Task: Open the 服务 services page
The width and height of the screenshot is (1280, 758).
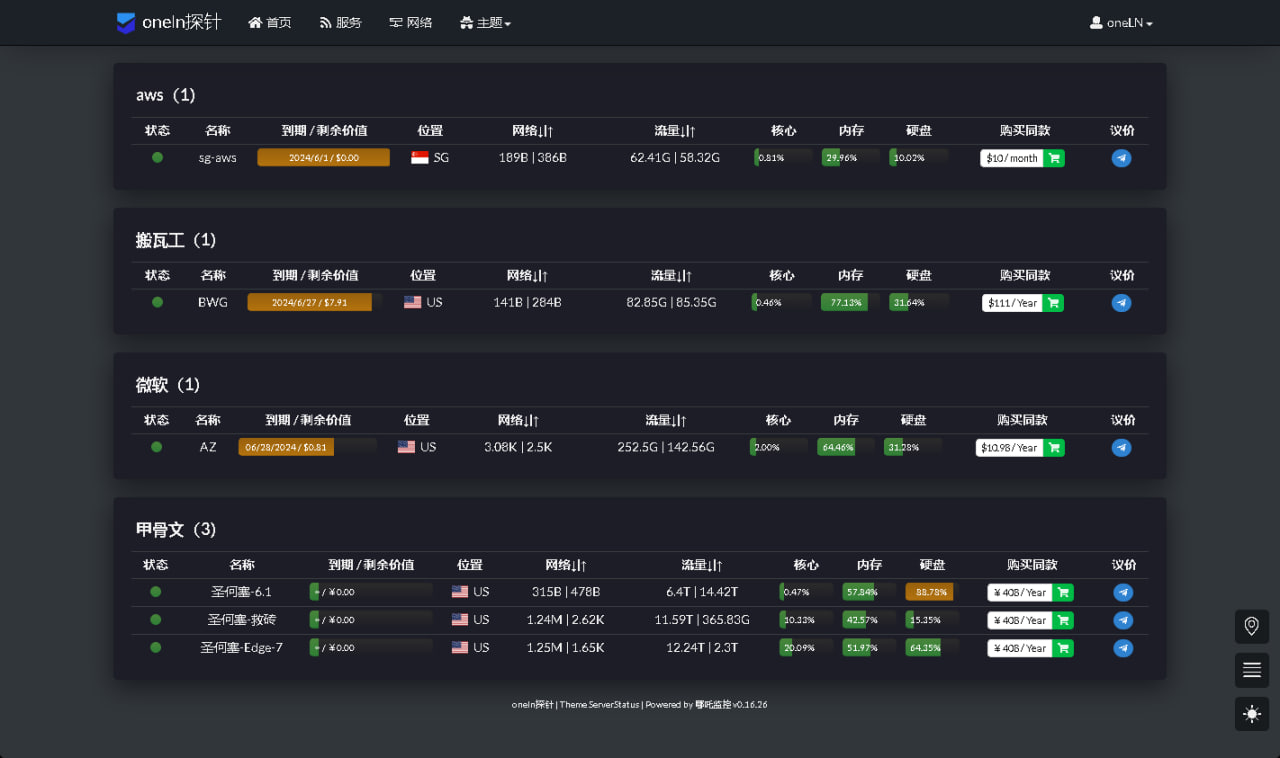Action: coord(341,23)
